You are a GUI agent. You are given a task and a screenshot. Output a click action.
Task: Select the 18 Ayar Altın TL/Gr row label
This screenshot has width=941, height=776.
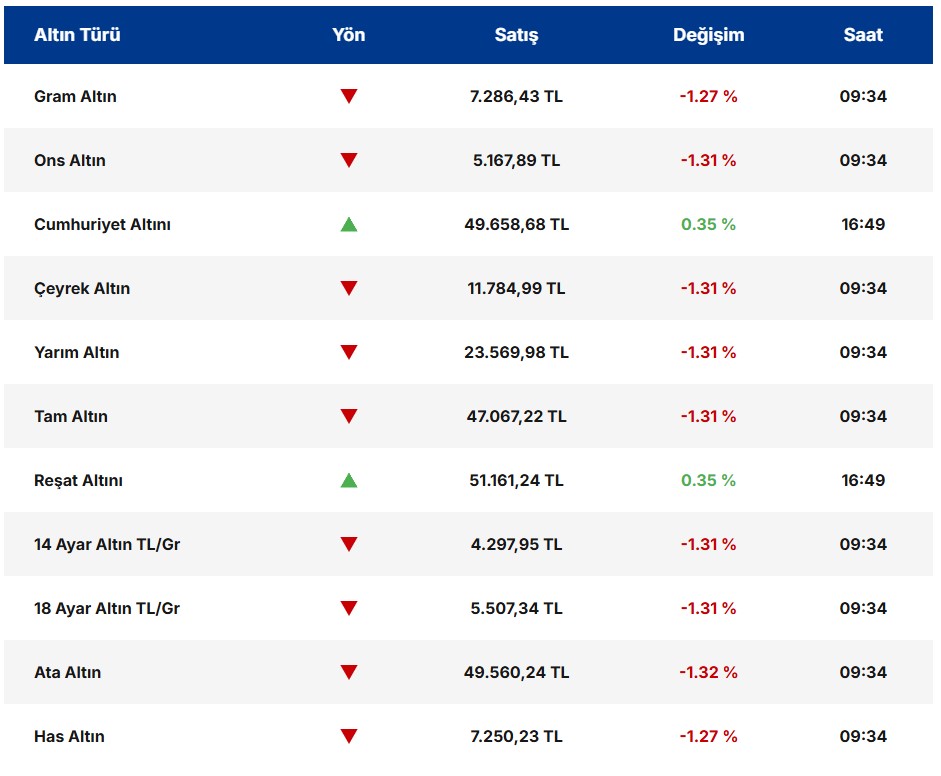107,609
